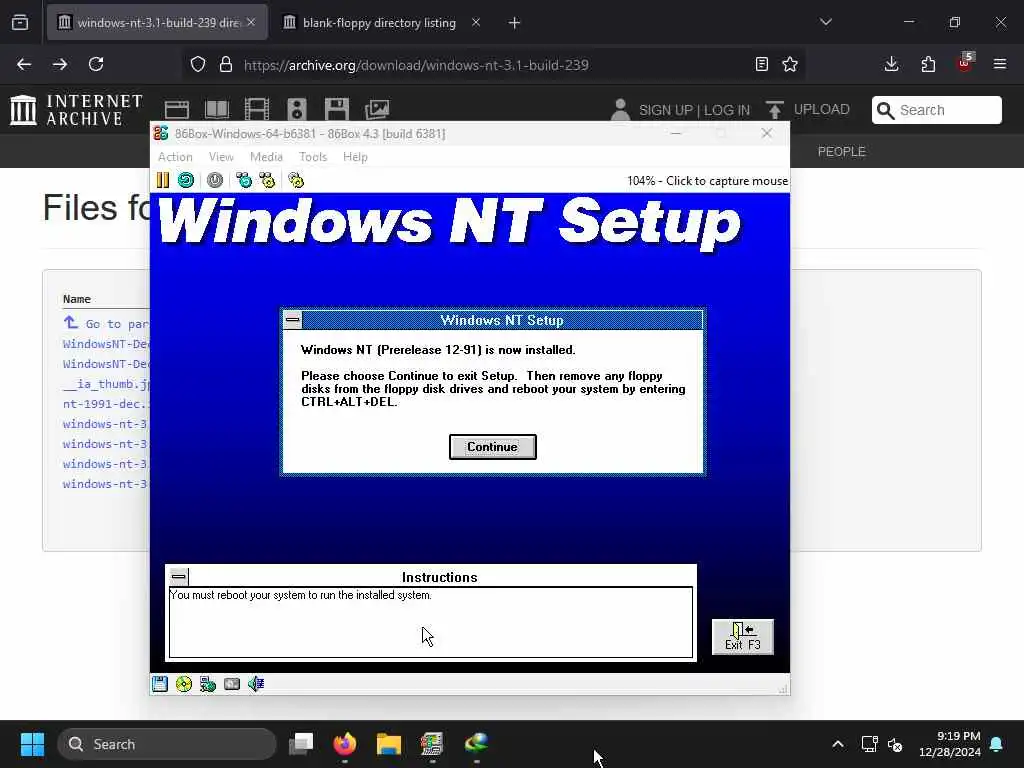Open the Internet Archive software floppy icon
Image resolution: width=1024 pixels, height=768 pixels.
(x=337, y=109)
